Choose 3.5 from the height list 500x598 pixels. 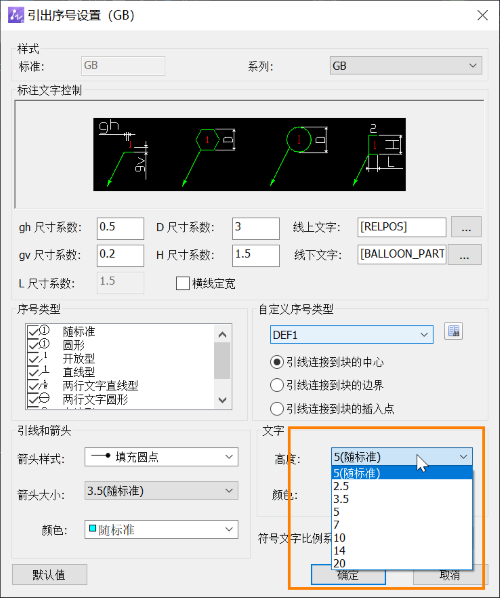coord(402,499)
